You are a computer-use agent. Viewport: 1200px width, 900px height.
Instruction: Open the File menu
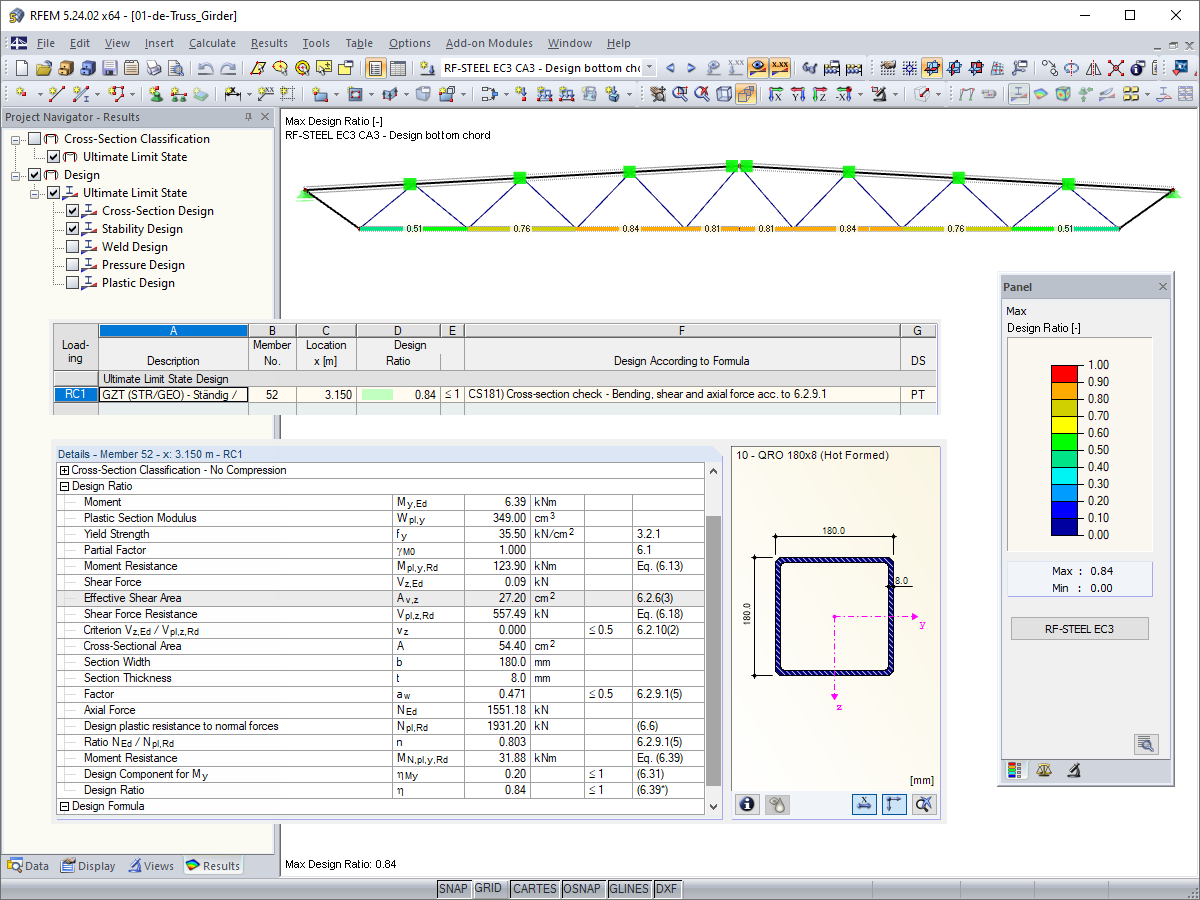pos(46,43)
